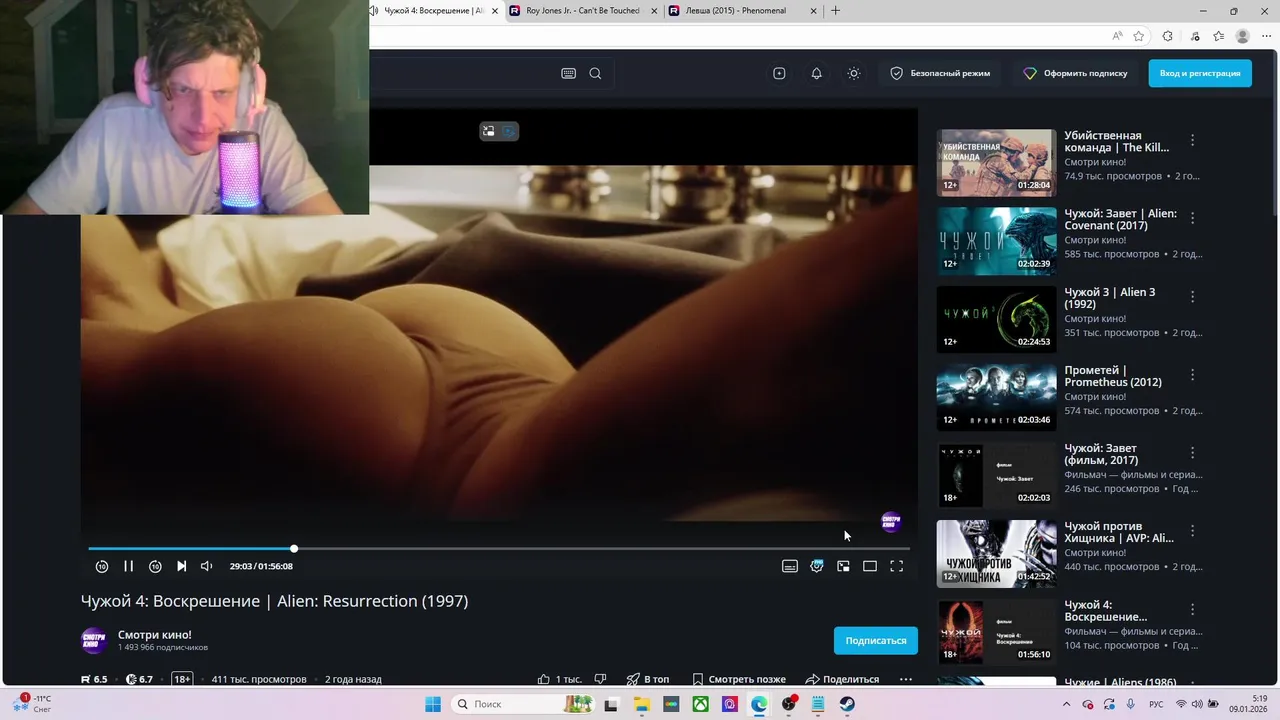The height and width of the screenshot is (720, 1280).
Task: Switch to Чужой 4: Воскрешение browser tab
Action: (432, 11)
